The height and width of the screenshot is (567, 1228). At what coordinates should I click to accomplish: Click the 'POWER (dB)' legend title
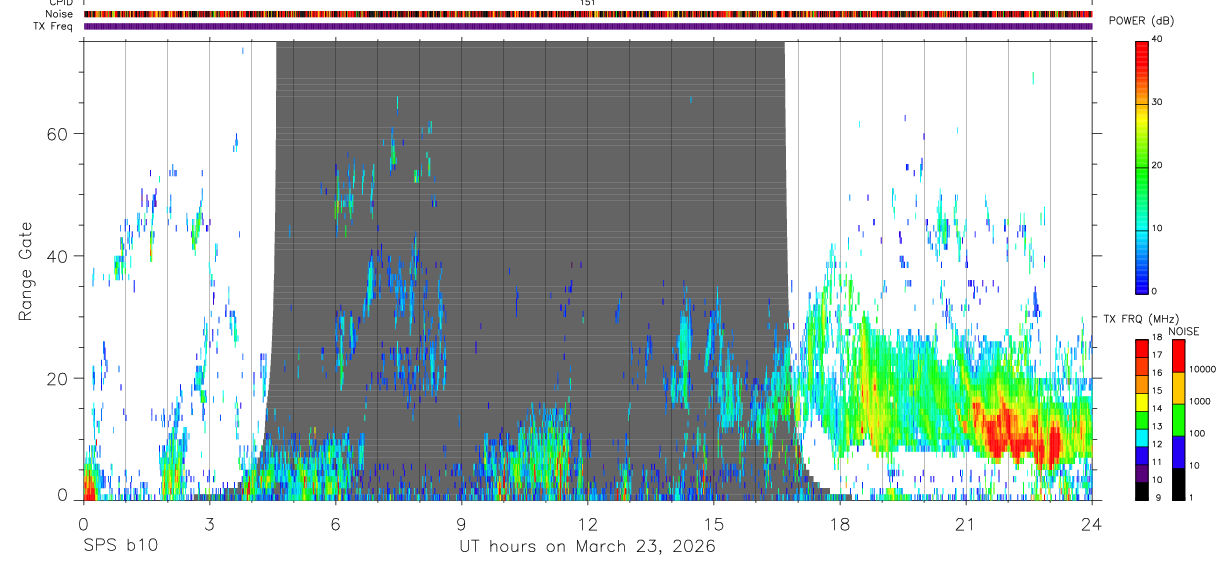(x=1141, y=20)
